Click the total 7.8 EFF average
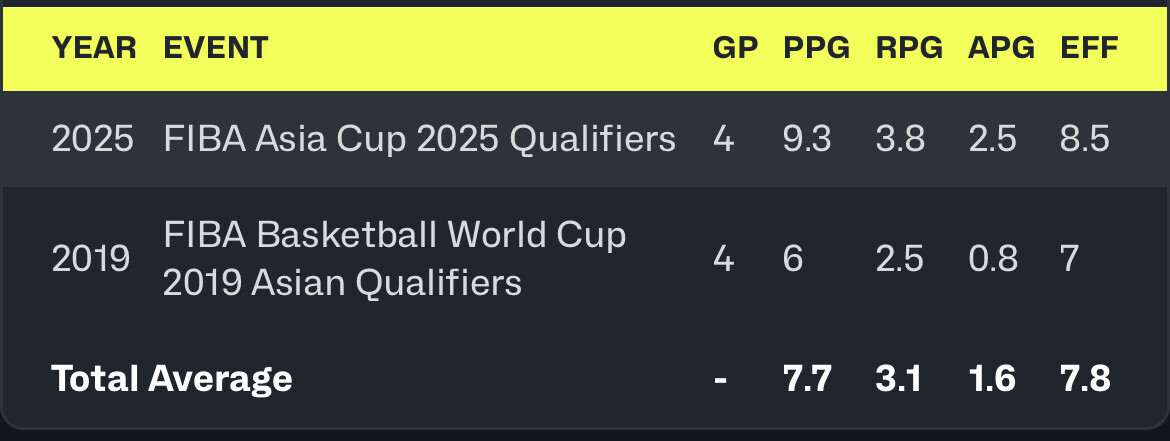This screenshot has height=441, width=1170. pyautogui.click(x=1085, y=379)
